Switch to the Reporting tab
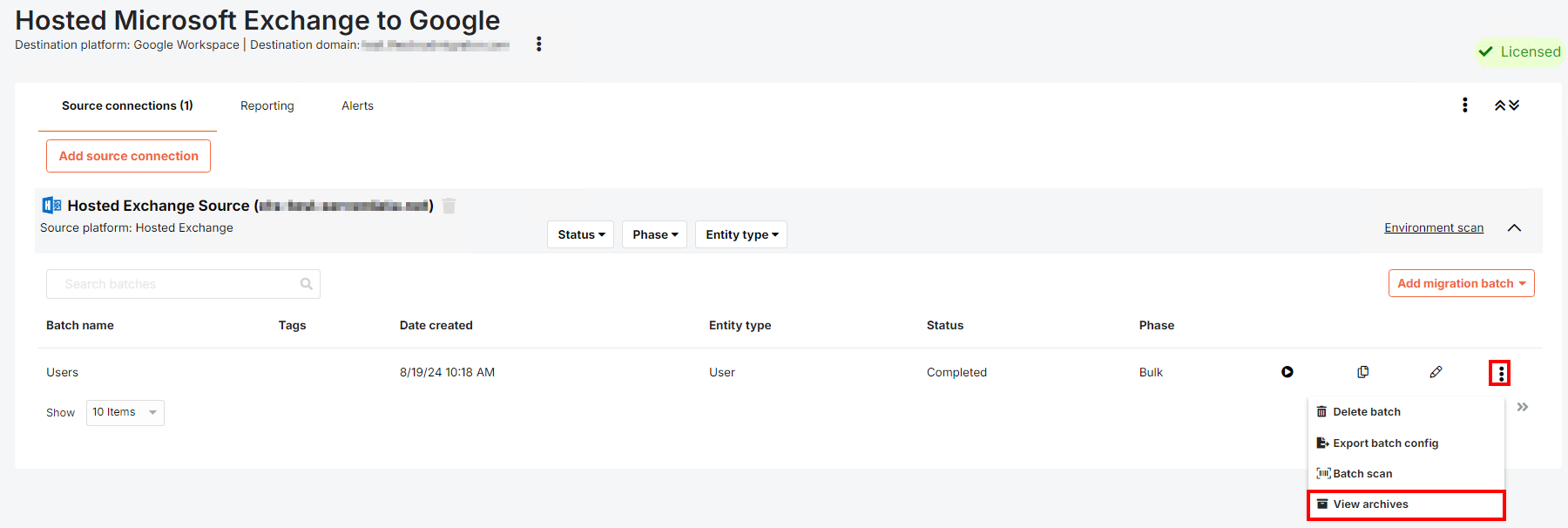 (x=267, y=105)
